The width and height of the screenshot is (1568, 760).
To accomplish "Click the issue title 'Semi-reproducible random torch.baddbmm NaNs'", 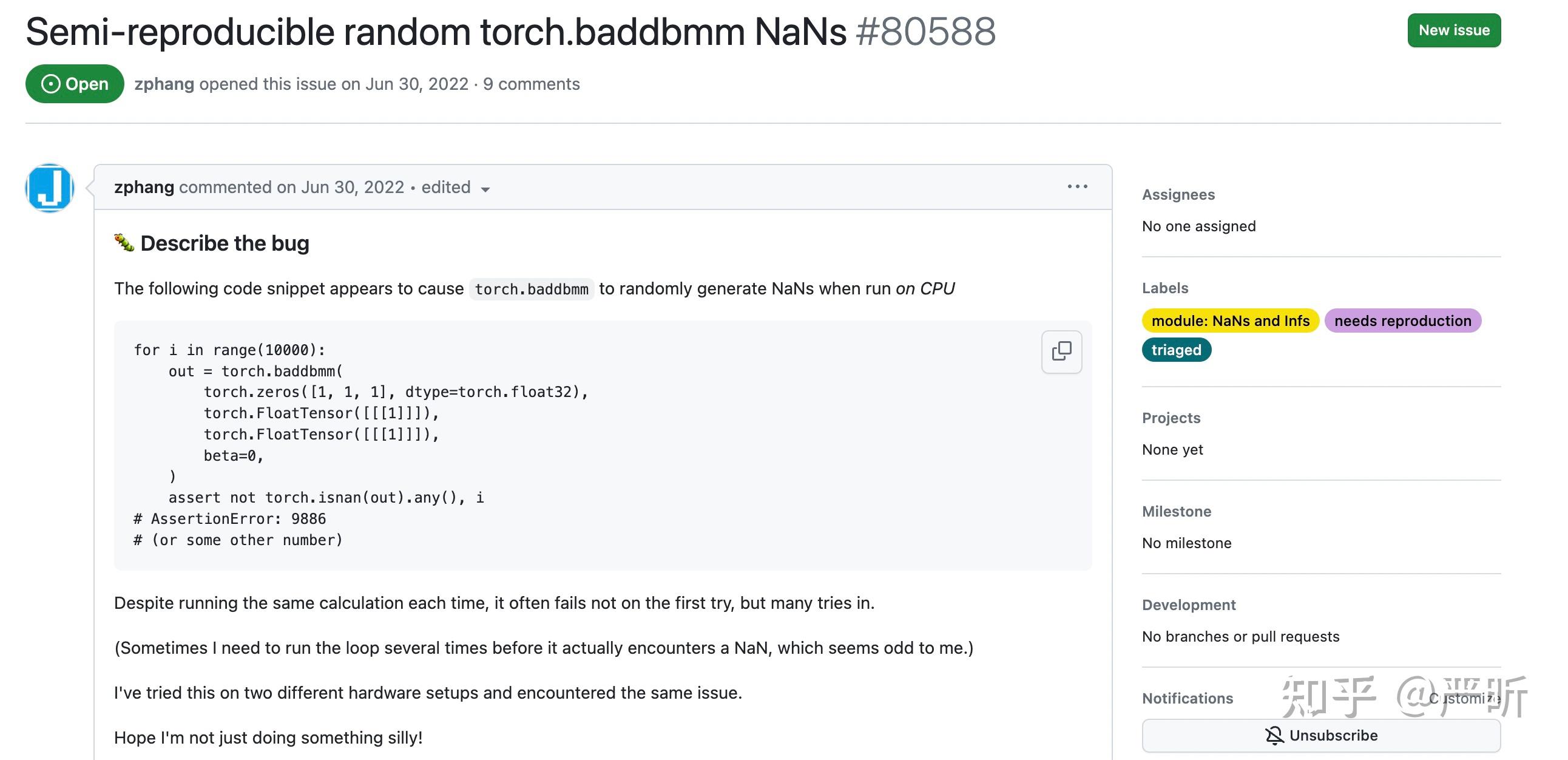I will point(436,32).
